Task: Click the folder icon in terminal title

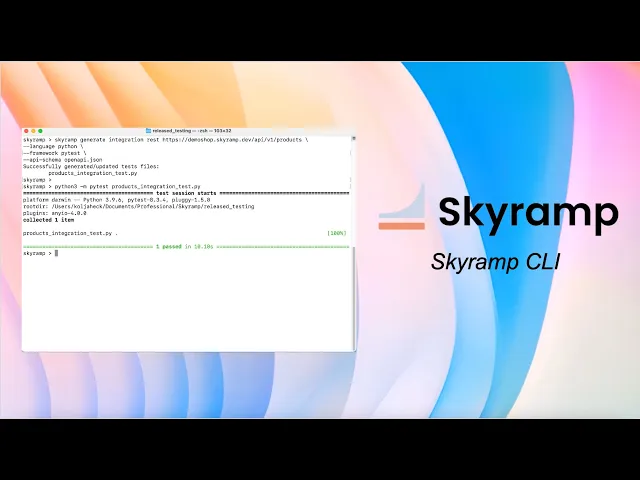Action: click(148, 131)
